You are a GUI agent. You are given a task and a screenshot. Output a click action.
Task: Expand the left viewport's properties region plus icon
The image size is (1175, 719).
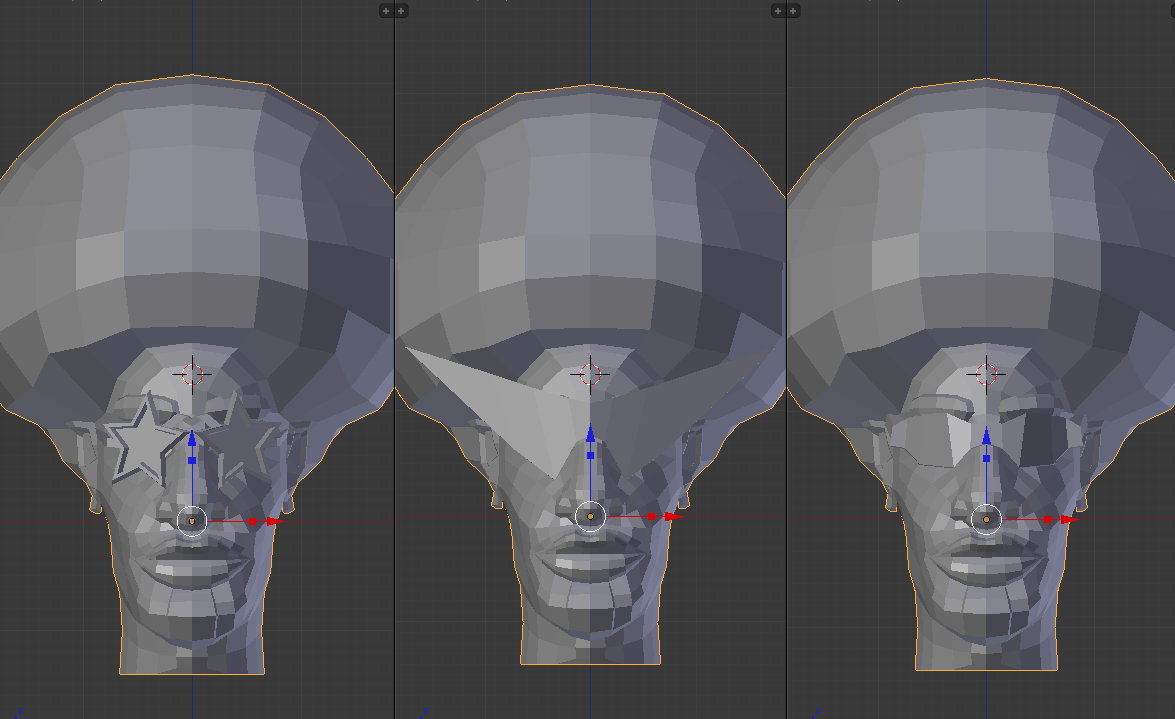pos(386,11)
